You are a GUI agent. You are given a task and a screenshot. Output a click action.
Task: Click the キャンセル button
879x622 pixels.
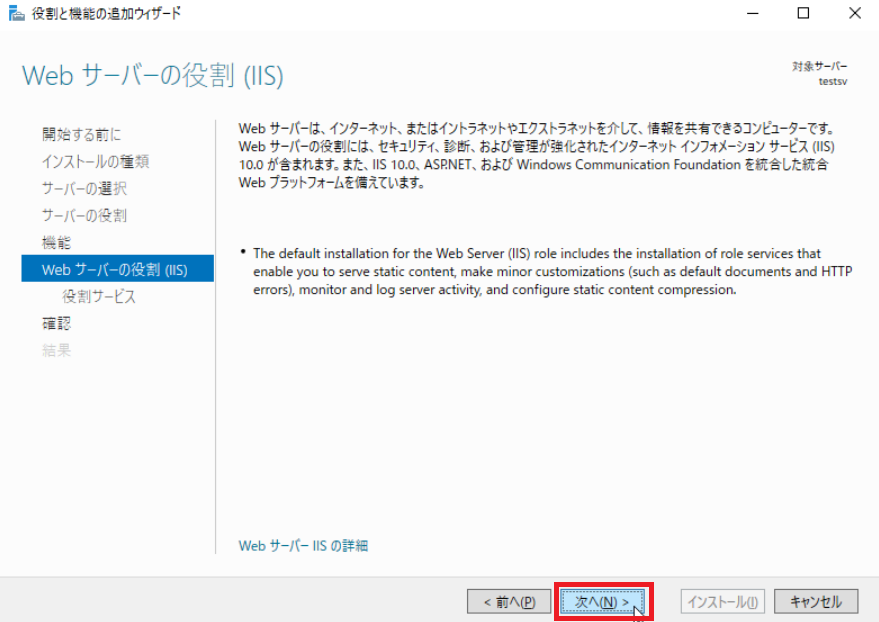[x=816, y=602]
